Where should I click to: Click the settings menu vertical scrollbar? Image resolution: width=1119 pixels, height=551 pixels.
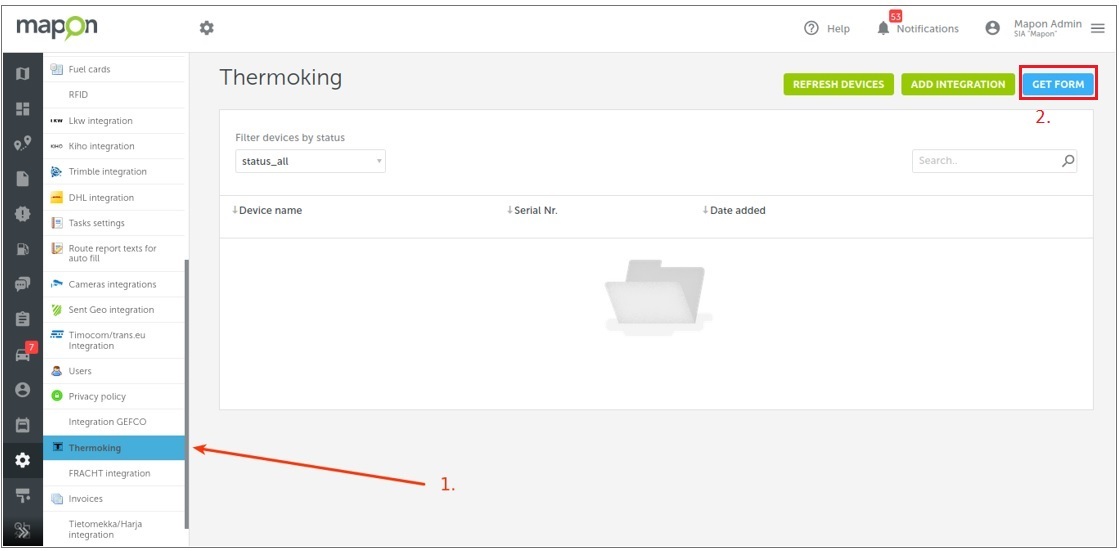[187, 394]
